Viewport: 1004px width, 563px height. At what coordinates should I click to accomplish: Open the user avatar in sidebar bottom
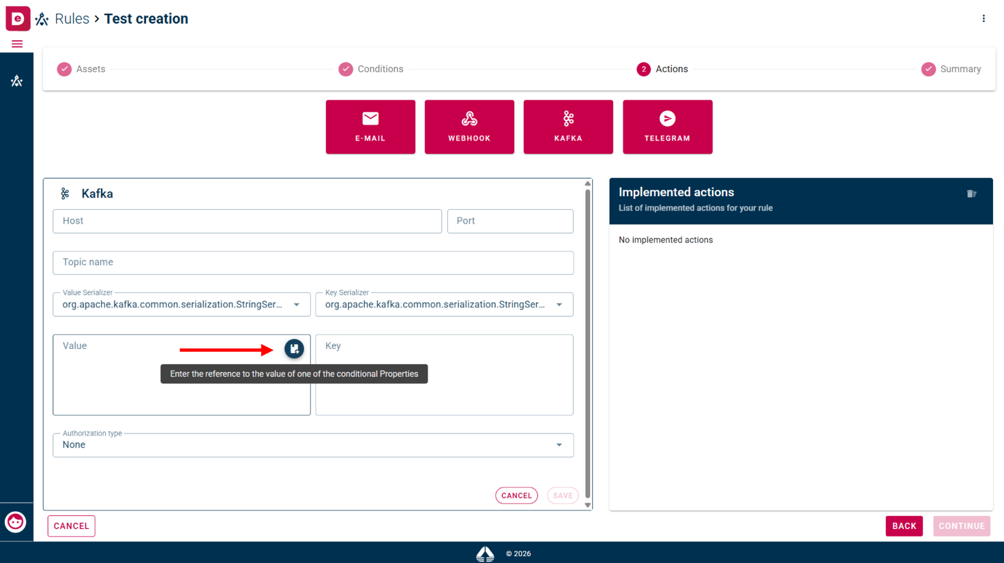coord(15,522)
